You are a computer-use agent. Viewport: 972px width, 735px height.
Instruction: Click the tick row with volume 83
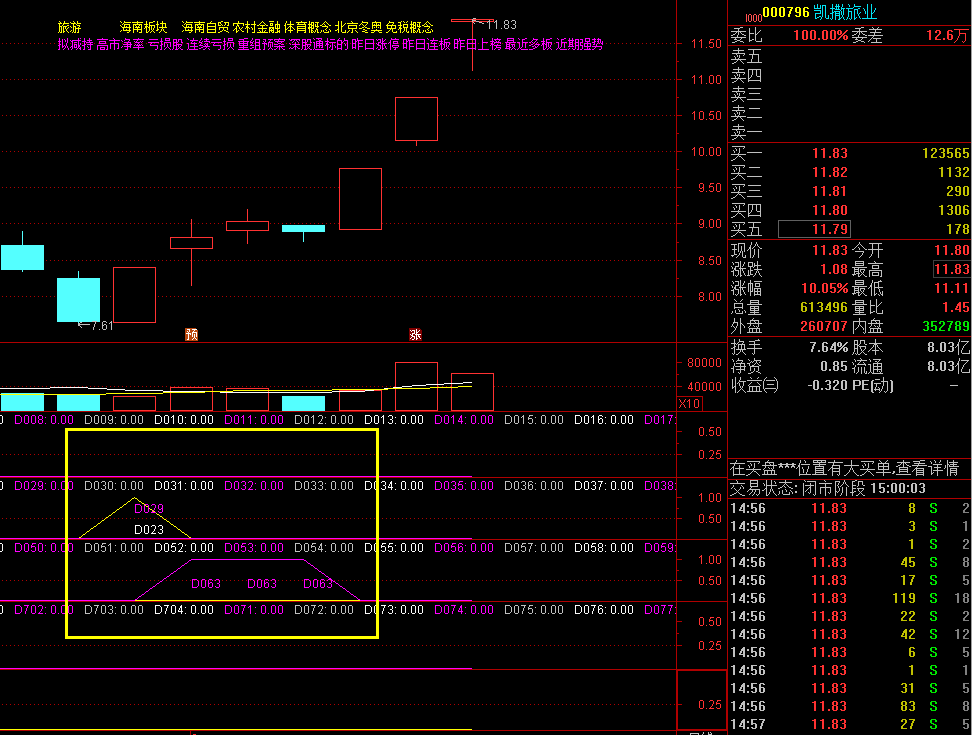[x=850, y=706]
